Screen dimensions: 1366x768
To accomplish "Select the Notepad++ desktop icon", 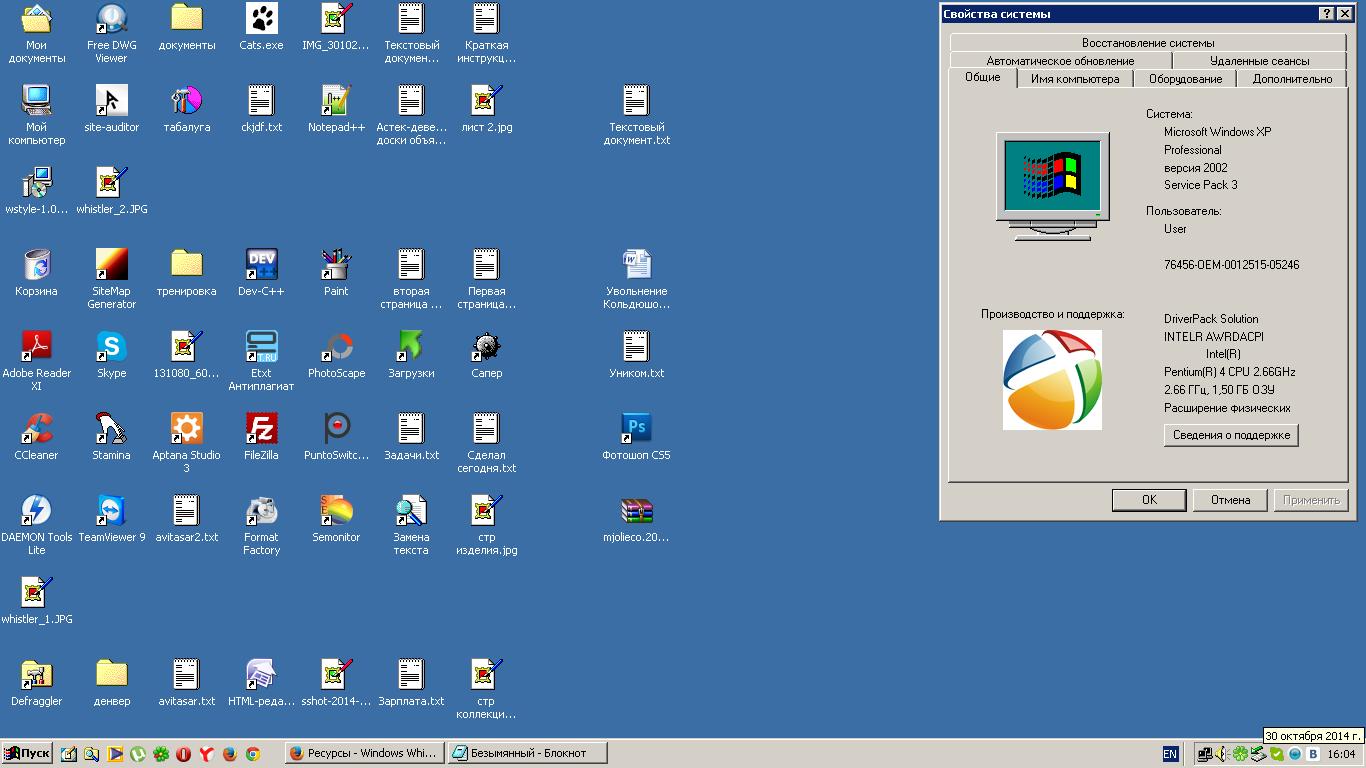I will 336,109.
